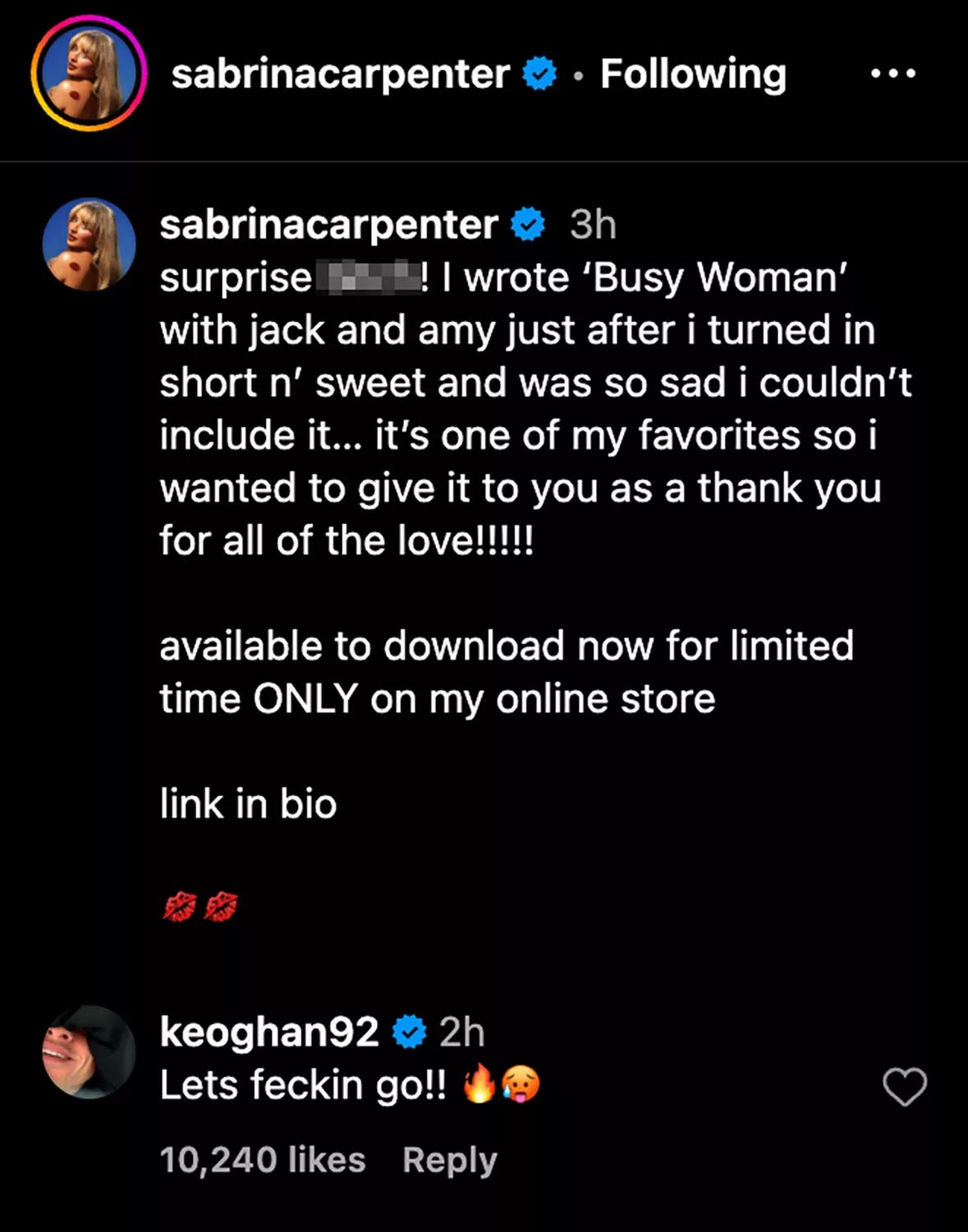View the 10,240 likes on the comment
This screenshot has width=968, height=1232.
coord(263,1161)
